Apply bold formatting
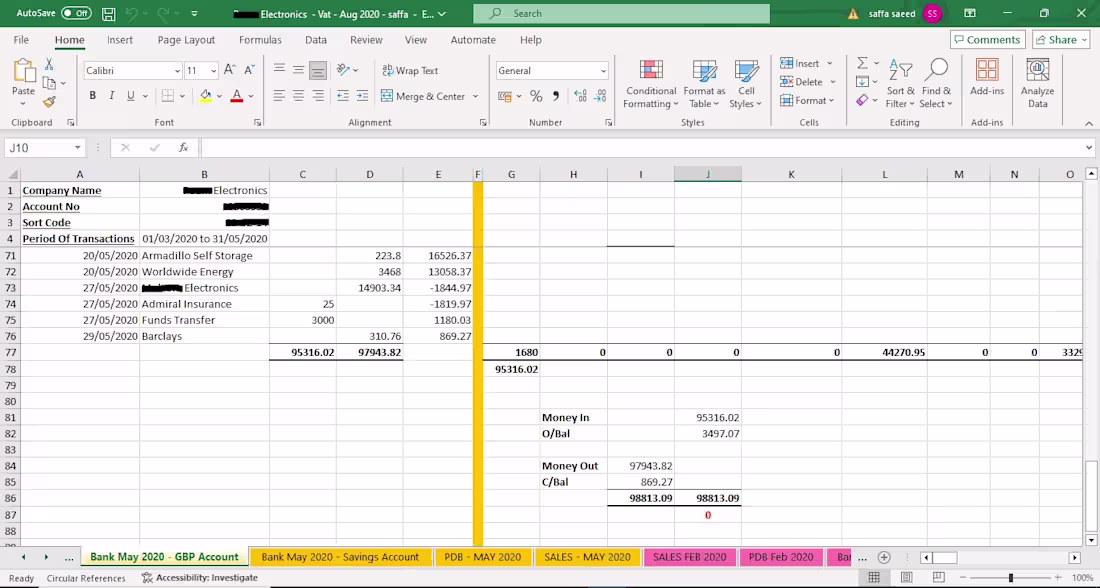The image size is (1100, 588). [x=91, y=95]
